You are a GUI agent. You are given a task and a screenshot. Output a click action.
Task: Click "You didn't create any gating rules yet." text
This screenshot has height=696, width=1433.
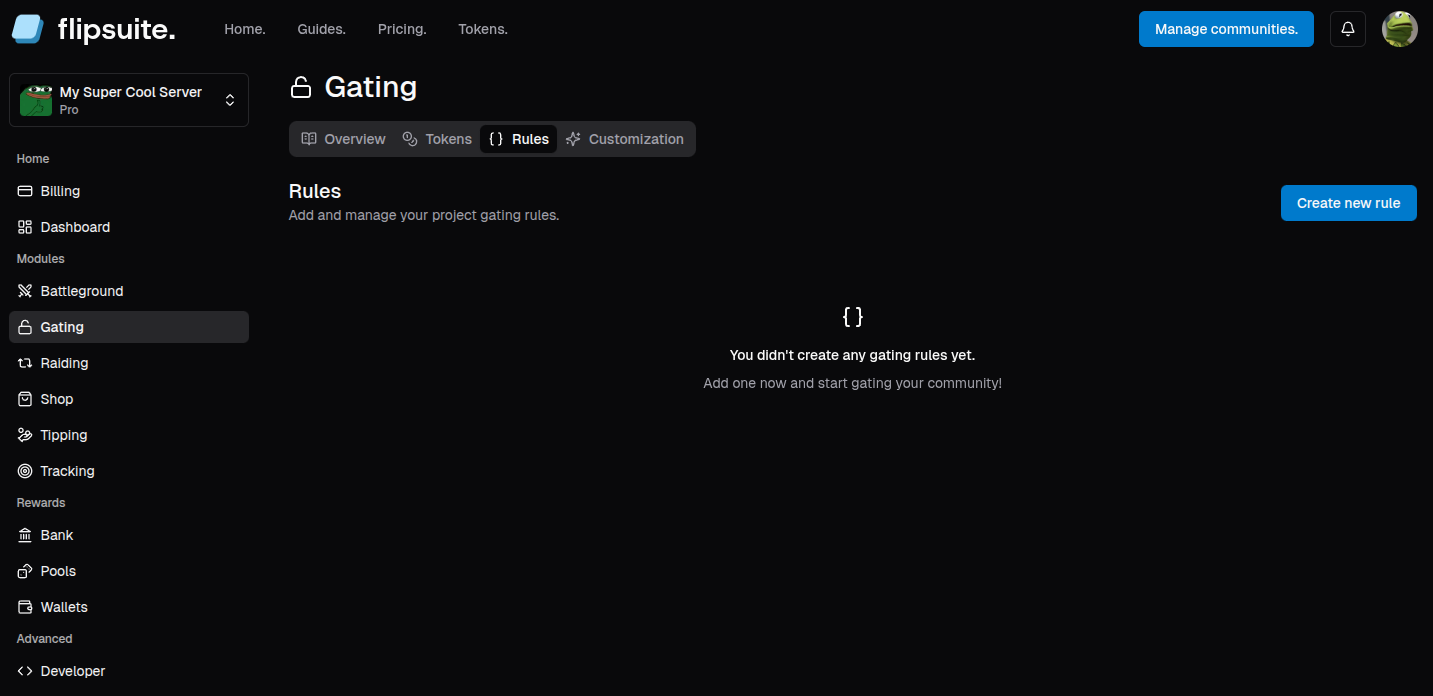coord(853,355)
